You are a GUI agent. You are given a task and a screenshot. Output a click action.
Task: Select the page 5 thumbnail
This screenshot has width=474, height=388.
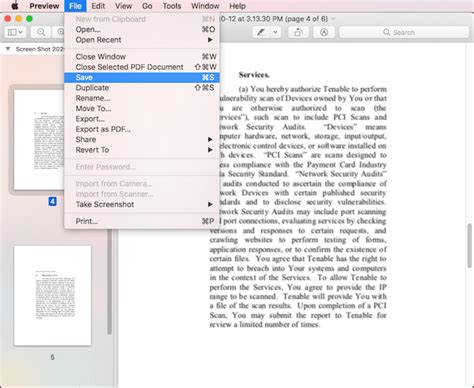point(52,296)
